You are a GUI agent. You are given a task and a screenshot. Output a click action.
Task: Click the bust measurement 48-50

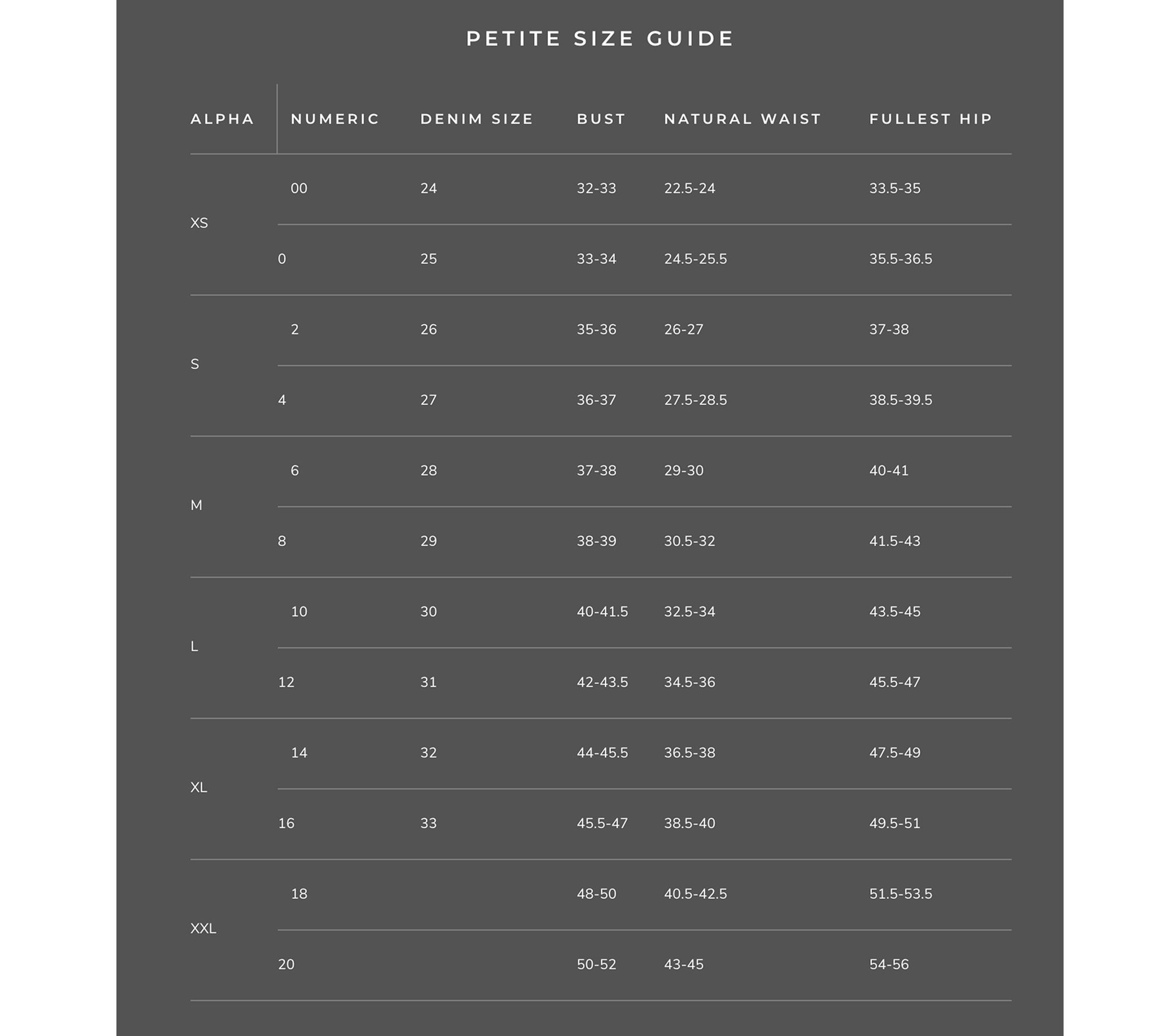coord(596,894)
